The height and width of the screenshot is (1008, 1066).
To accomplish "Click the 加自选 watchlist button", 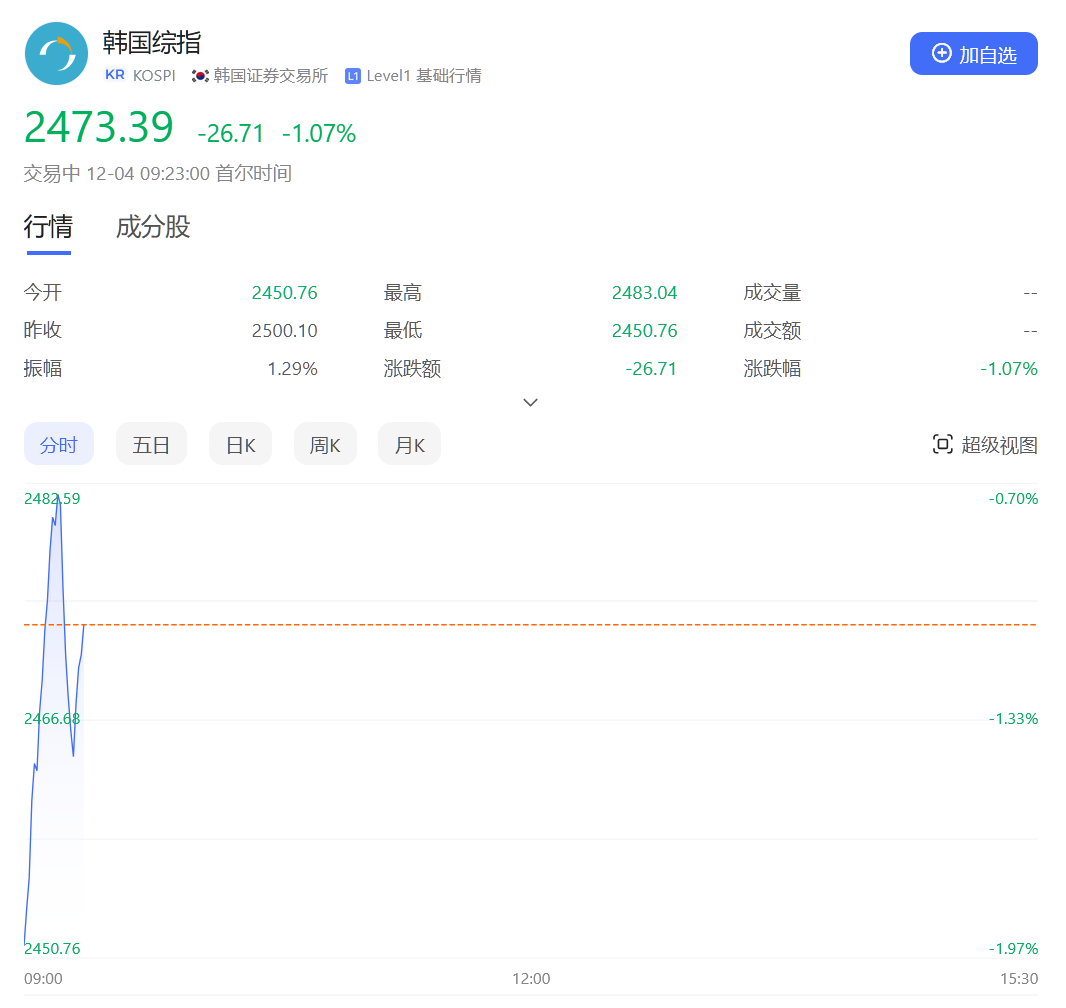I will coord(973,54).
